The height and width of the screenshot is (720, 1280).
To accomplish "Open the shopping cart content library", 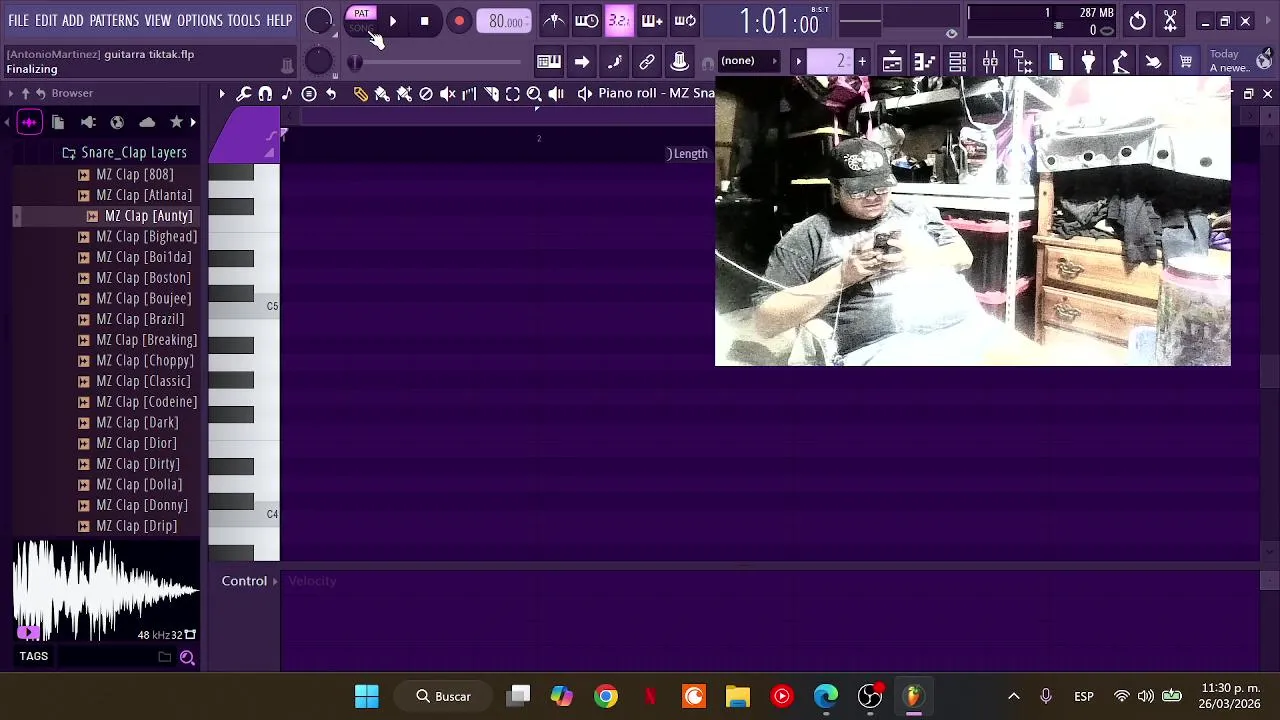I will pos(1186,62).
